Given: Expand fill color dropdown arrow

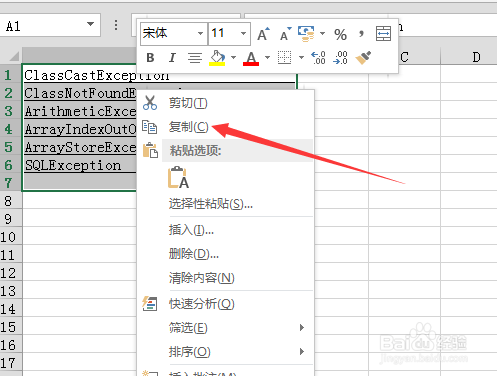Looking at the screenshot, I should point(233,58).
